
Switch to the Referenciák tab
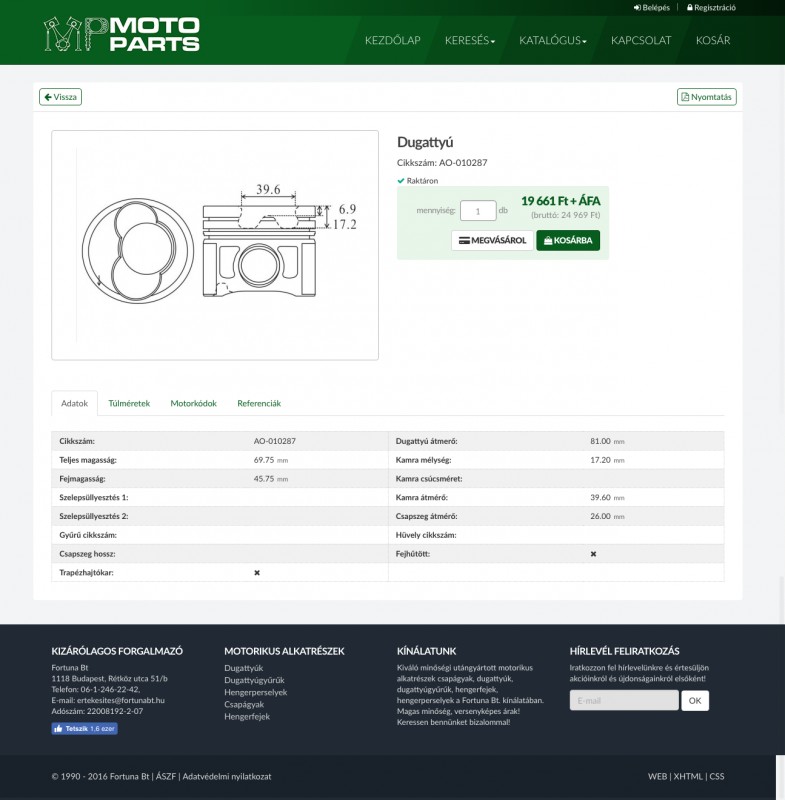pos(259,403)
